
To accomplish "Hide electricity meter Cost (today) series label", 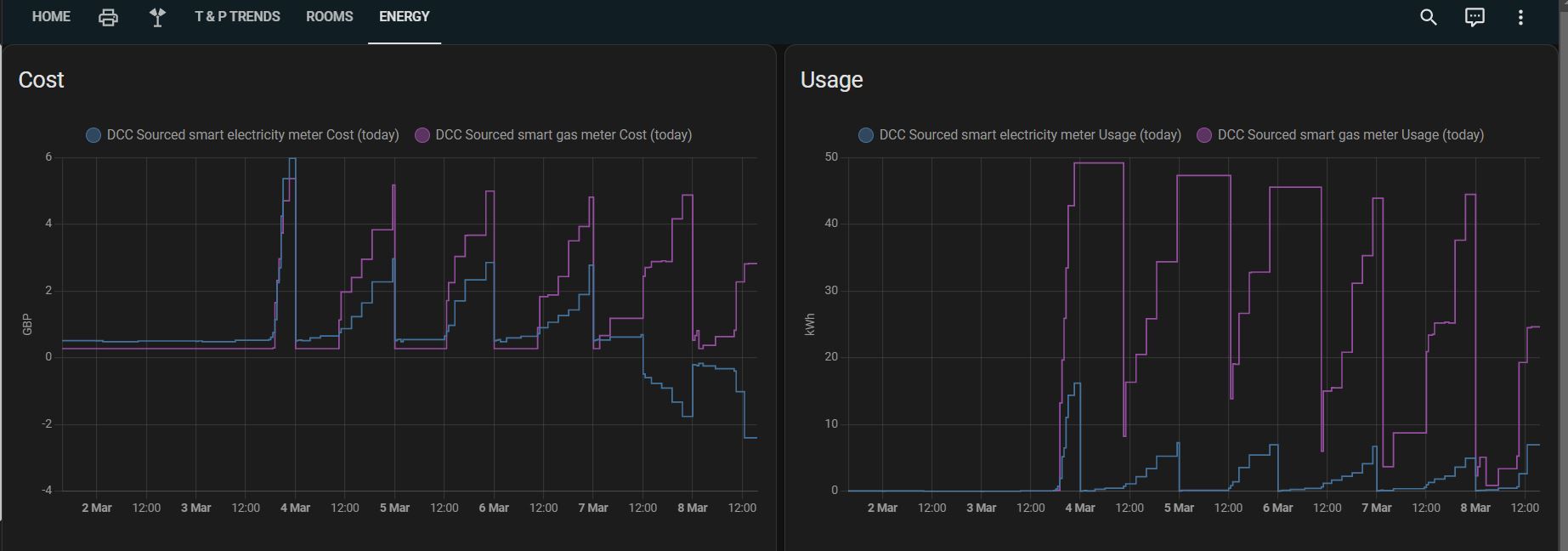I will coord(253,135).
